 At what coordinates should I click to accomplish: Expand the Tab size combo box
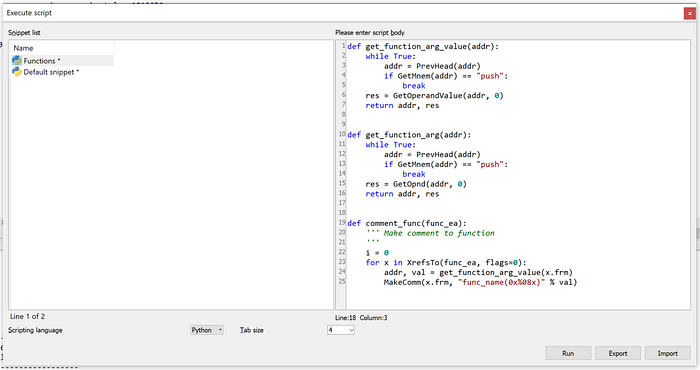pos(341,330)
